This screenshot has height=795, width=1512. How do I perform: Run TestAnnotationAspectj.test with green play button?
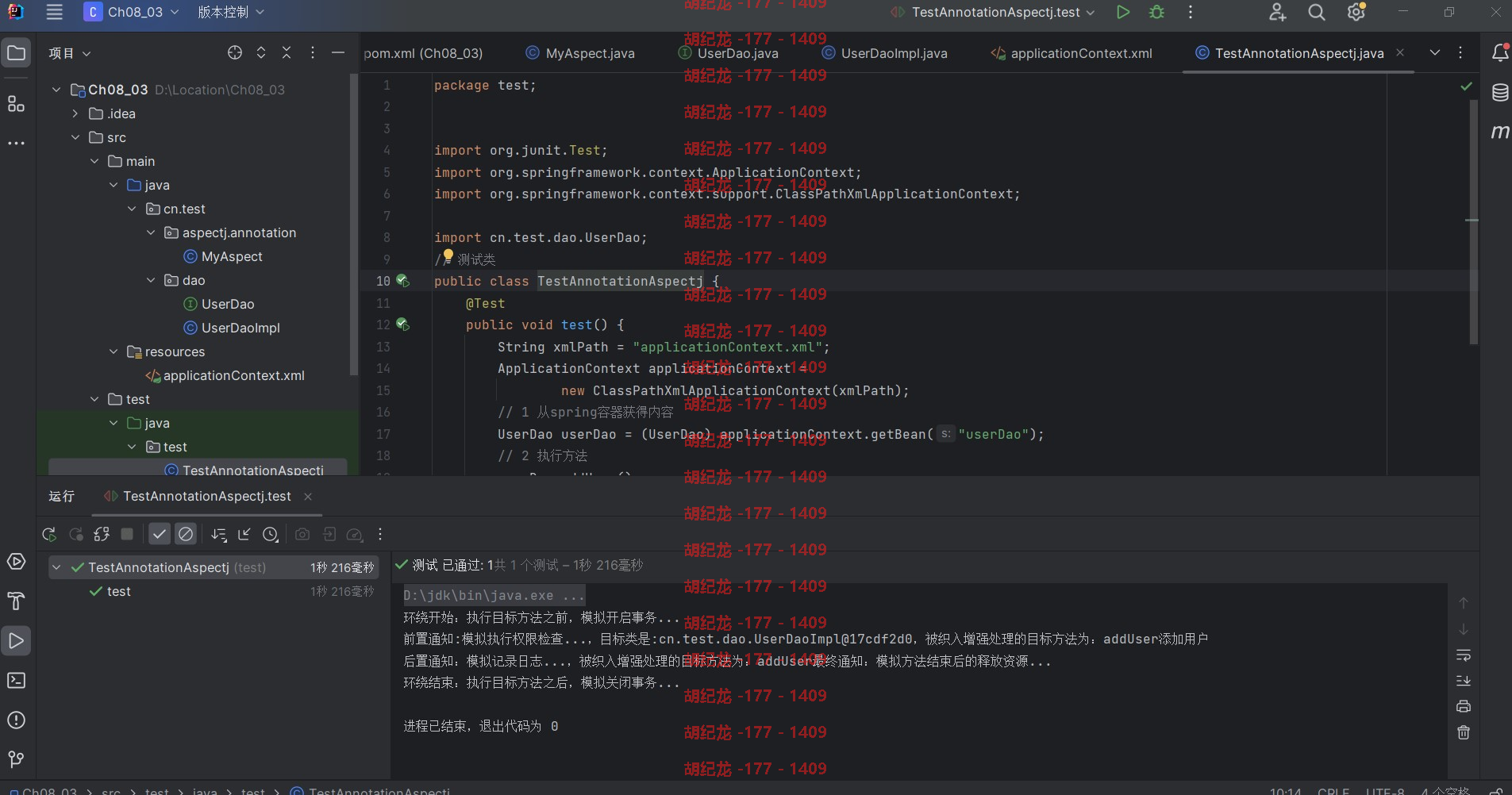(x=1122, y=12)
